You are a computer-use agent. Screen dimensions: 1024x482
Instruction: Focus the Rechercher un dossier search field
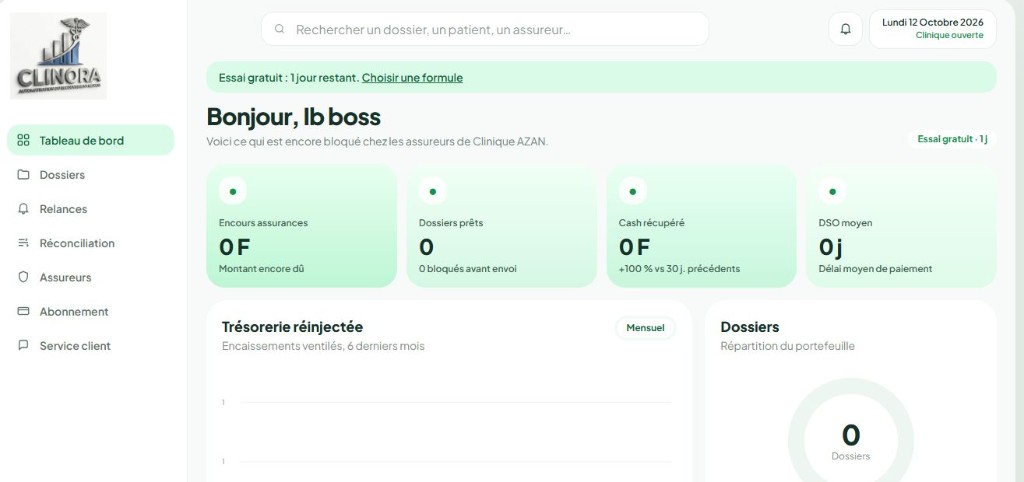485,29
